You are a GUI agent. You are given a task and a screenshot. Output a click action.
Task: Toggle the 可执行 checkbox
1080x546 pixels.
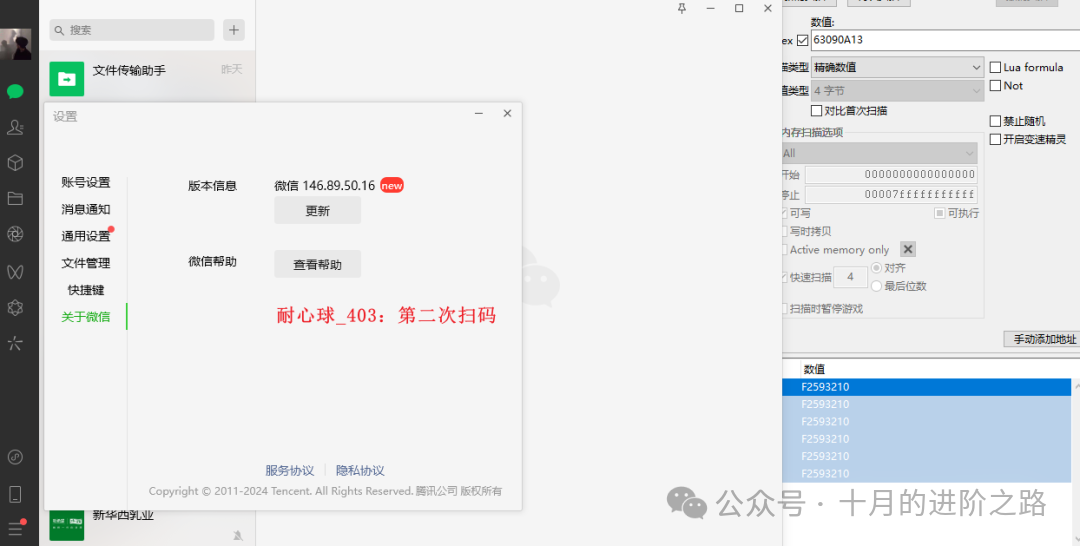click(x=939, y=213)
